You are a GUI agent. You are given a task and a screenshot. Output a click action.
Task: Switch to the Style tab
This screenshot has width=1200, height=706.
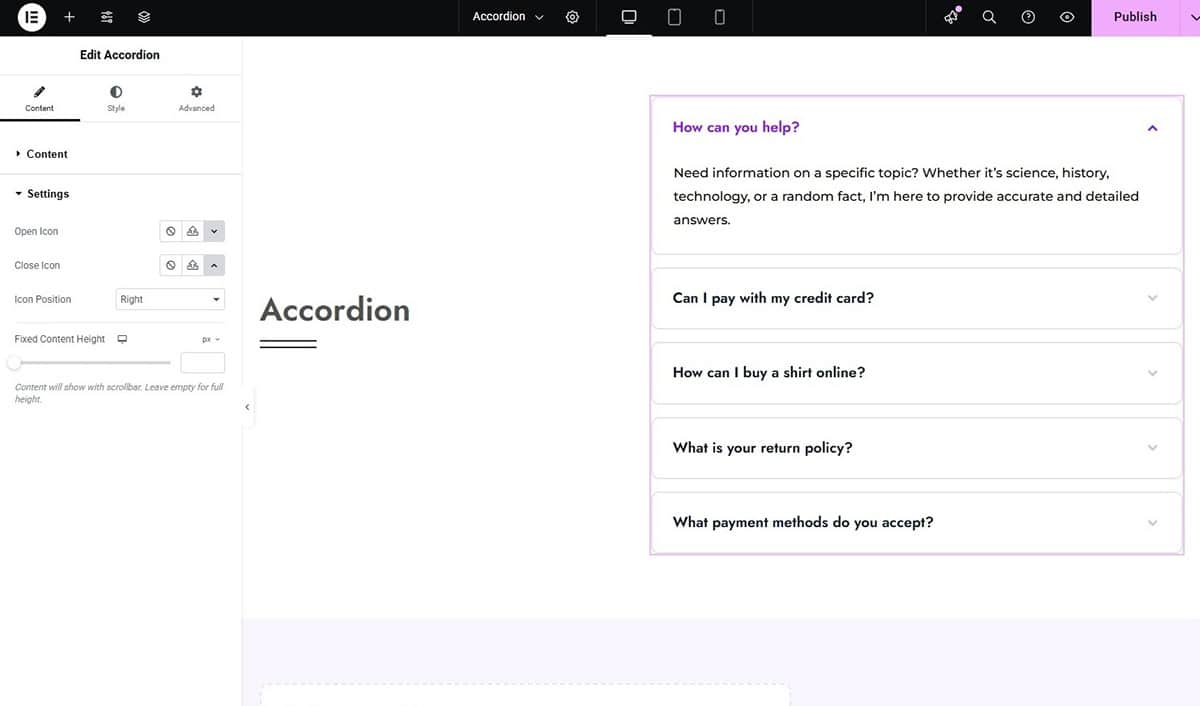click(x=116, y=98)
